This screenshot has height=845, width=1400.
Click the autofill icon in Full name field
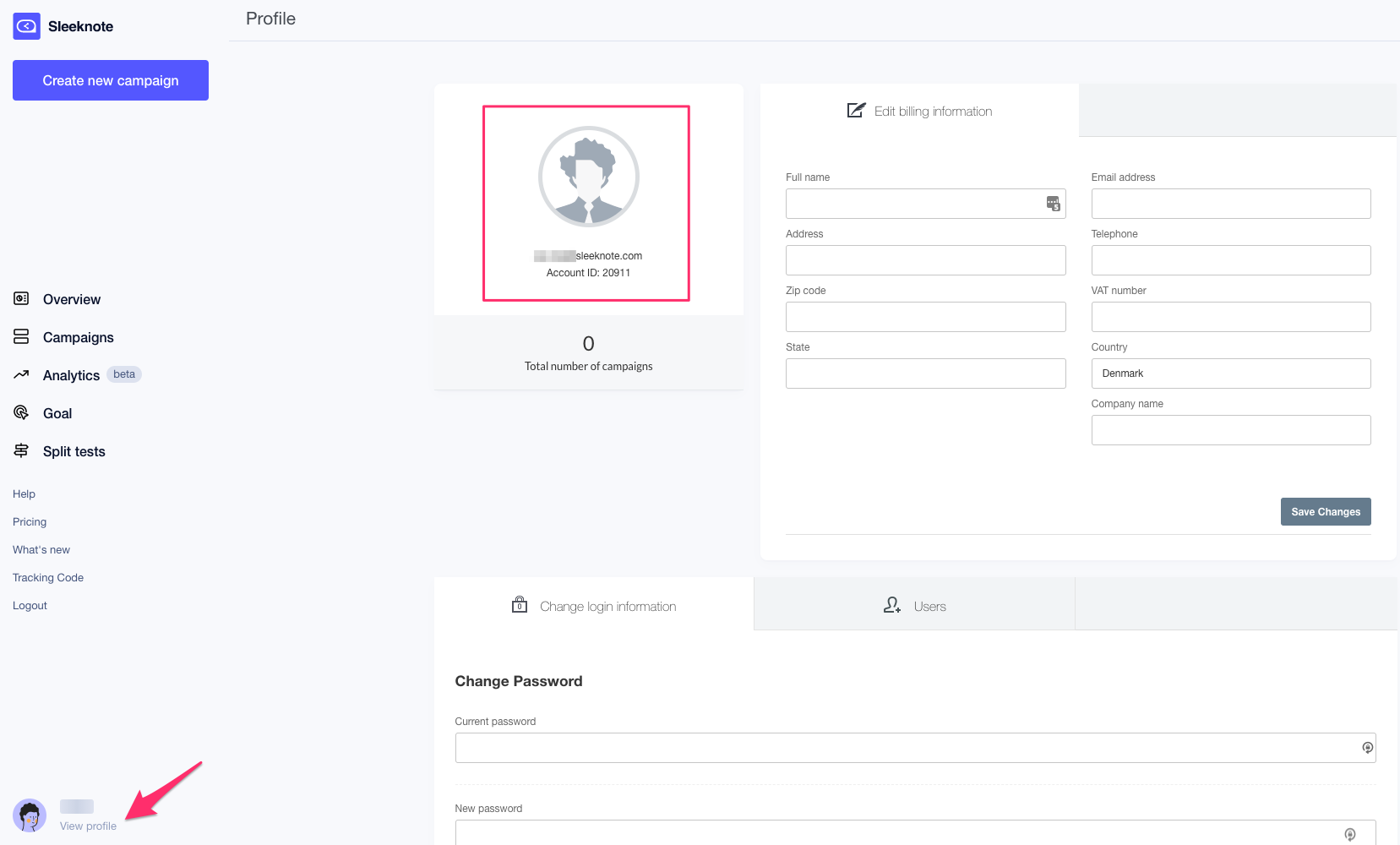click(x=1053, y=204)
